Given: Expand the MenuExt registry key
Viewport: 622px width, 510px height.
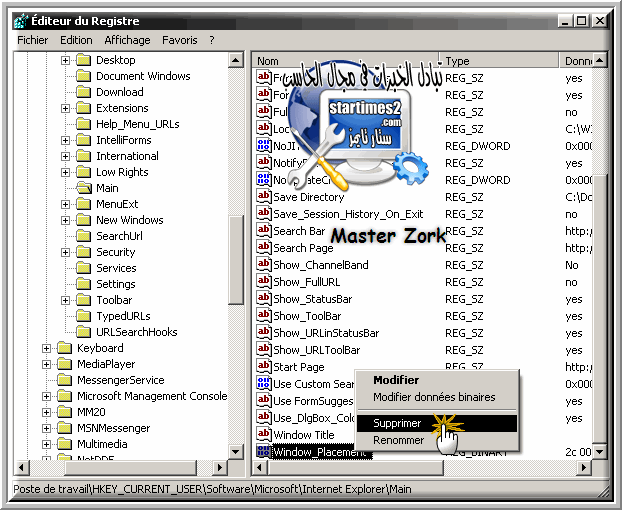Looking at the screenshot, I should click(x=65, y=204).
